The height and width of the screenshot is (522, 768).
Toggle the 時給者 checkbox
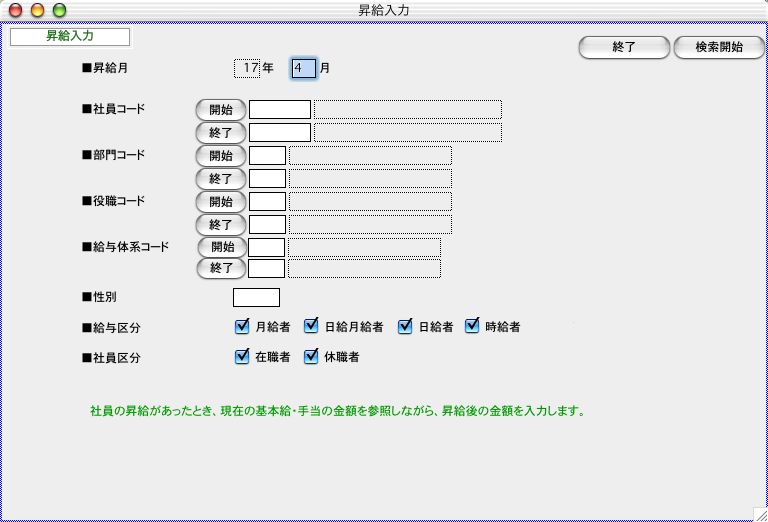click(x=473, y=326)
